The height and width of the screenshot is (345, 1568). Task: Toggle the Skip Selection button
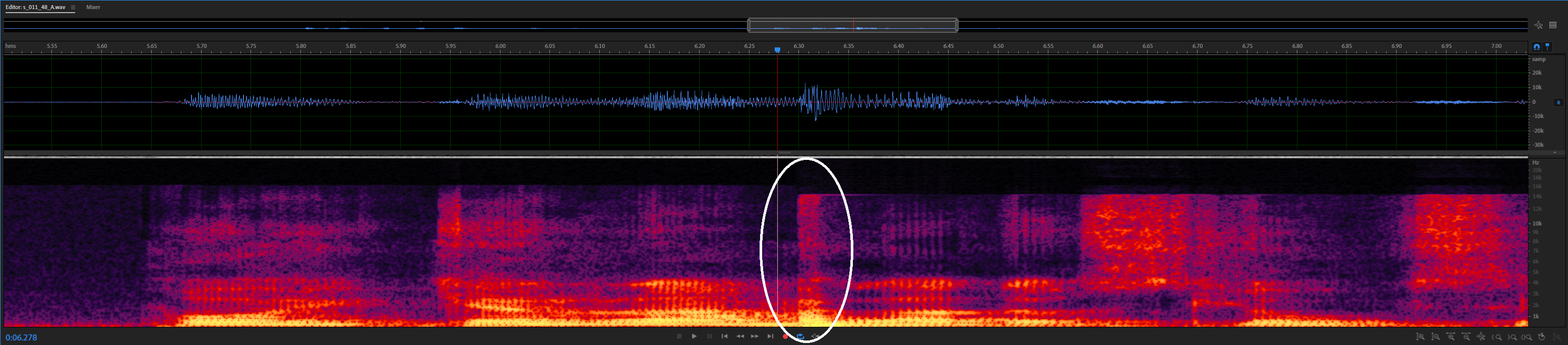816,336
